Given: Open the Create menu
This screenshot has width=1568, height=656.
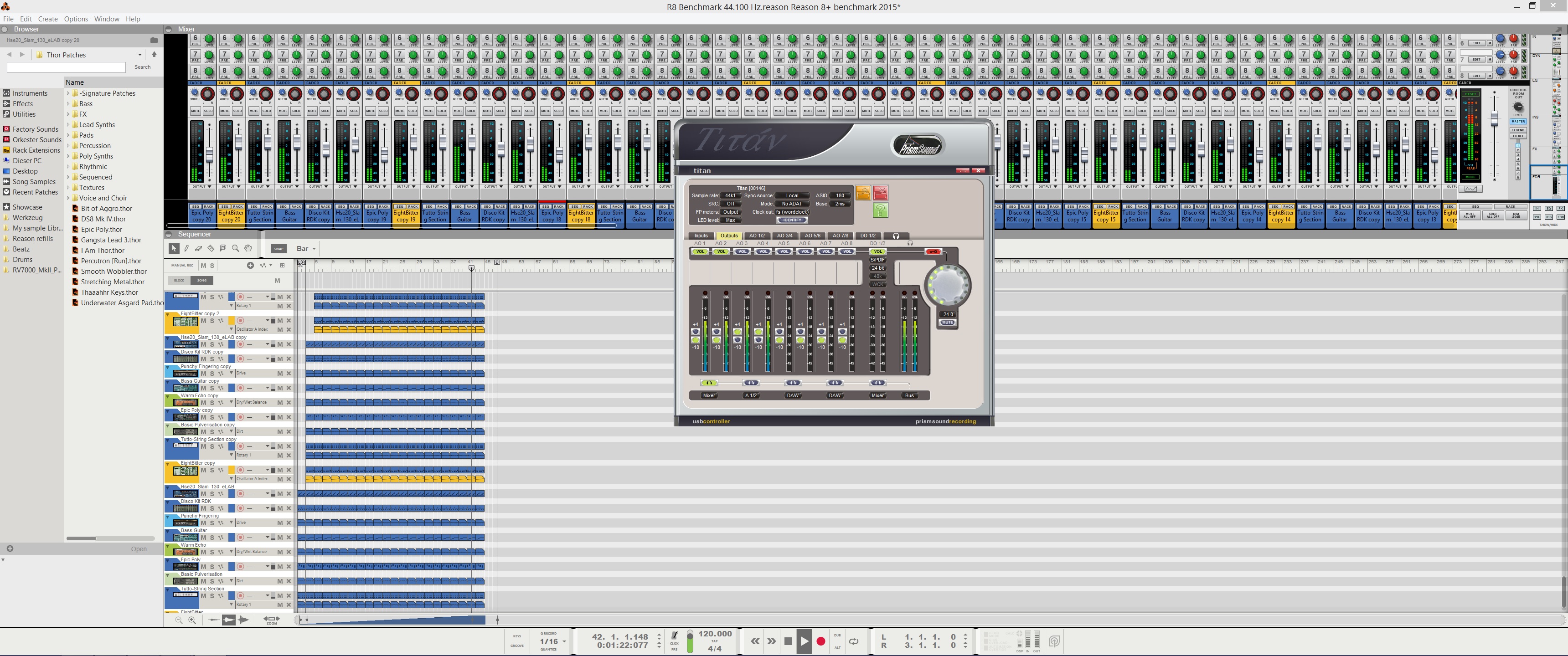Looking at the screenshot, I should 48,19.
